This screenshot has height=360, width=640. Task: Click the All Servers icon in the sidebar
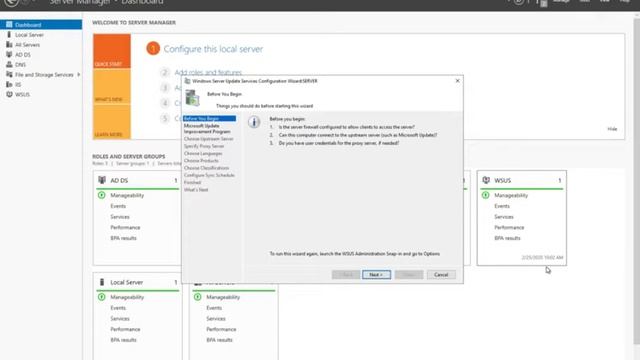point(9,44)
